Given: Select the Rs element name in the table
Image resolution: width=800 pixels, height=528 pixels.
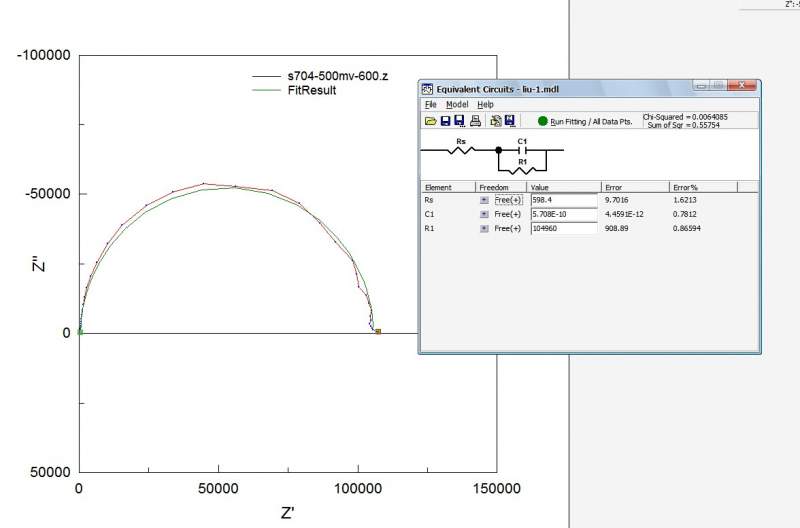Looking at the screenshot, I should tap(429, 200).
